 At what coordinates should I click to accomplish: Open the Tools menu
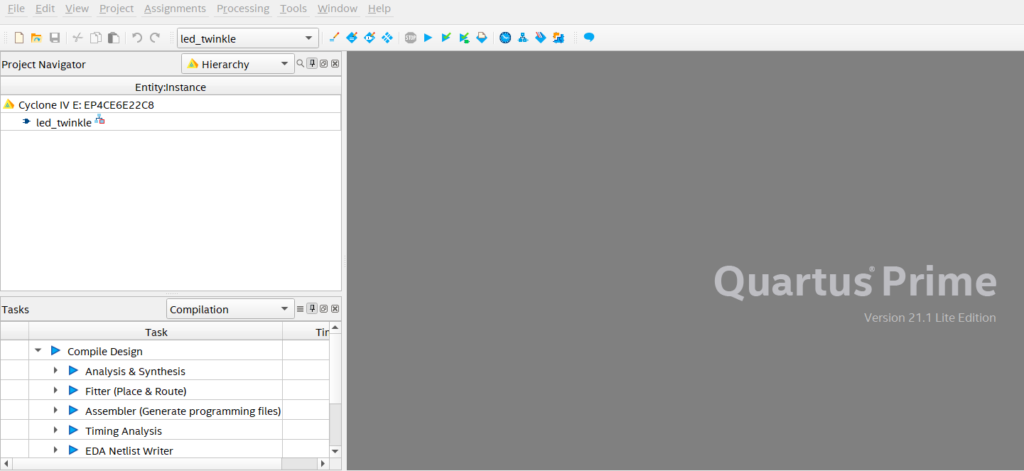[293, 8]
